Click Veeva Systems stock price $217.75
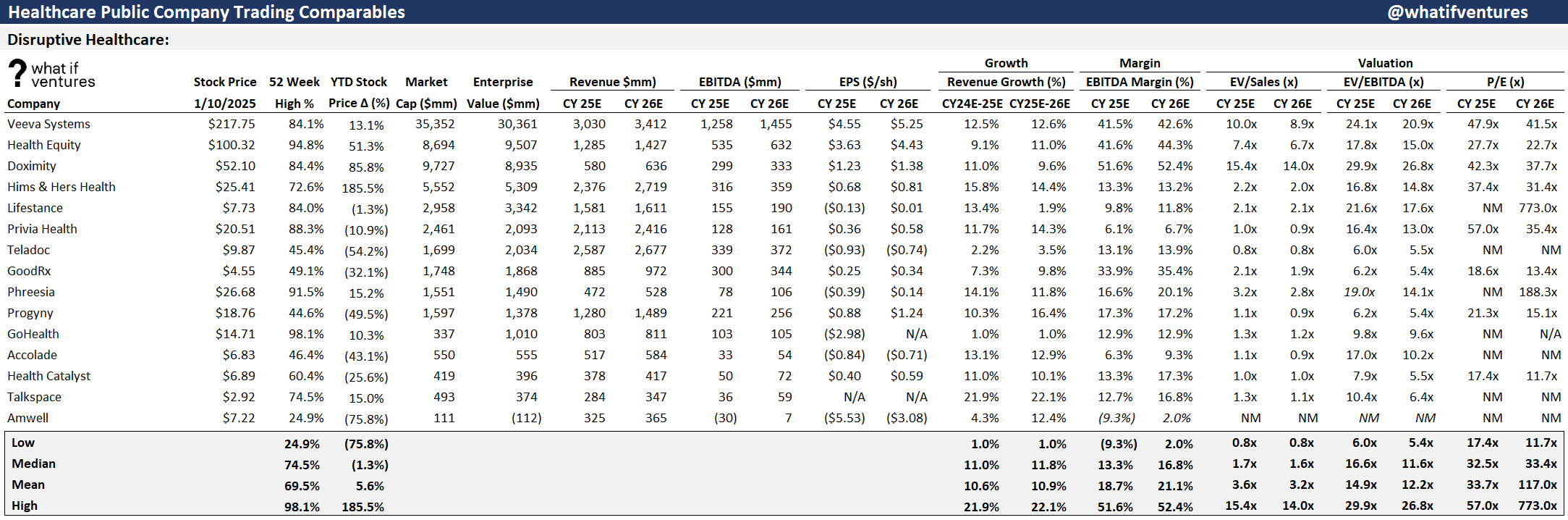The width and height of the screenshot is (1568, 520). [232, 124]
